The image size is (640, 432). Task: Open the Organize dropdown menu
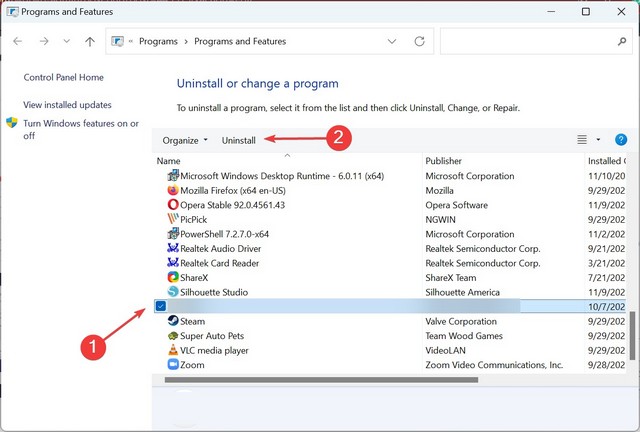pyautogui.click(x=185, y=141)
